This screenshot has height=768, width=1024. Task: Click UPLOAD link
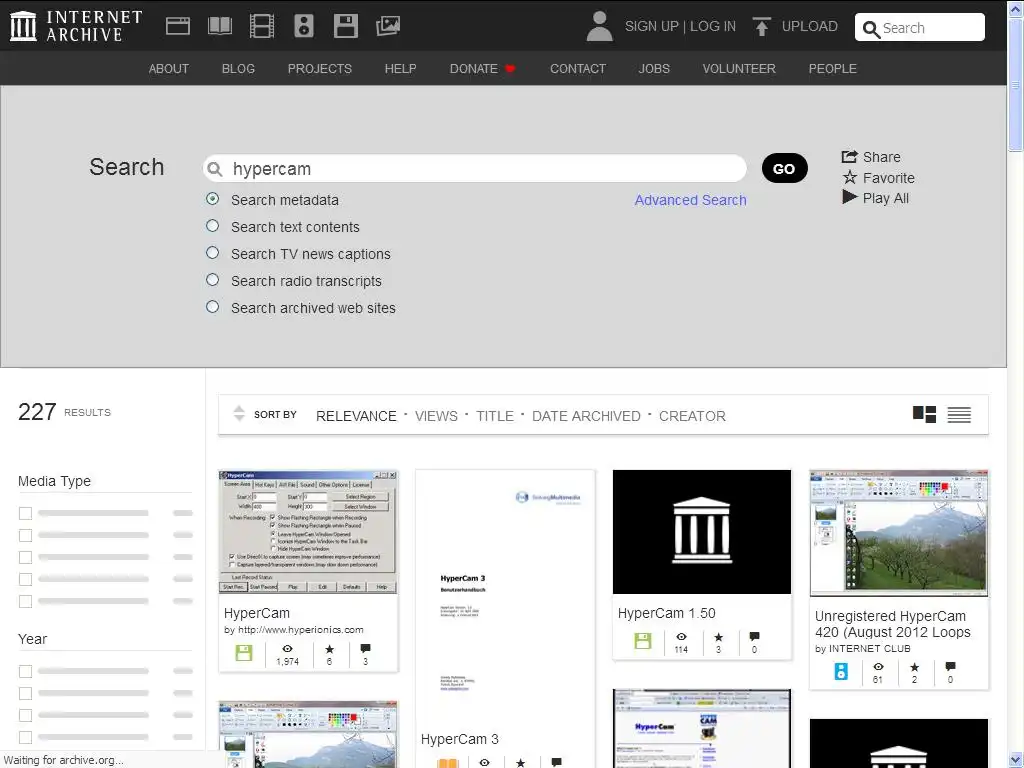pos(810,26)
